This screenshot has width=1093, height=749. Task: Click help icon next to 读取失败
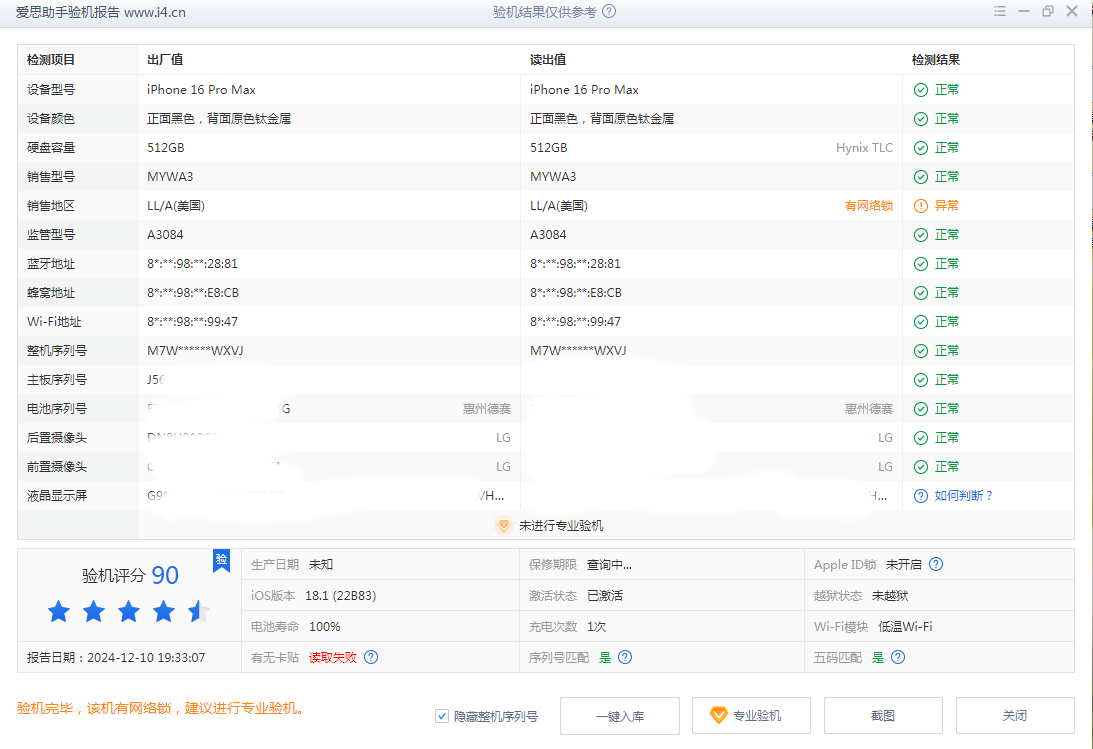coord(371,657)
